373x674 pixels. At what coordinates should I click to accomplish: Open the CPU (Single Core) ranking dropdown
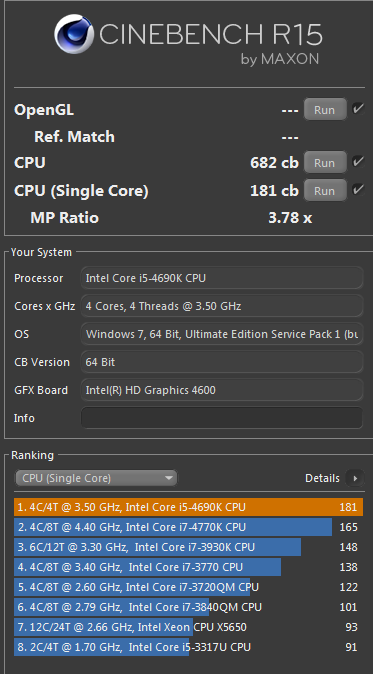[x=96, y=478]
